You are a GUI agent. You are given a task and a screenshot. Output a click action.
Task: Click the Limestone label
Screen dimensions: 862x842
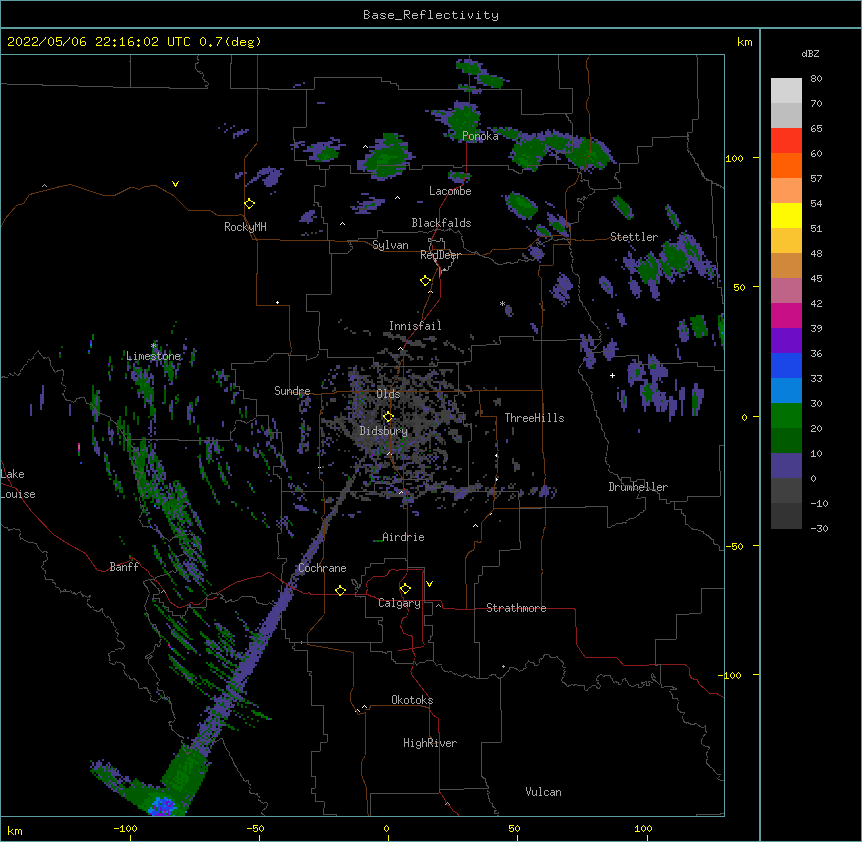pos(153,356)
